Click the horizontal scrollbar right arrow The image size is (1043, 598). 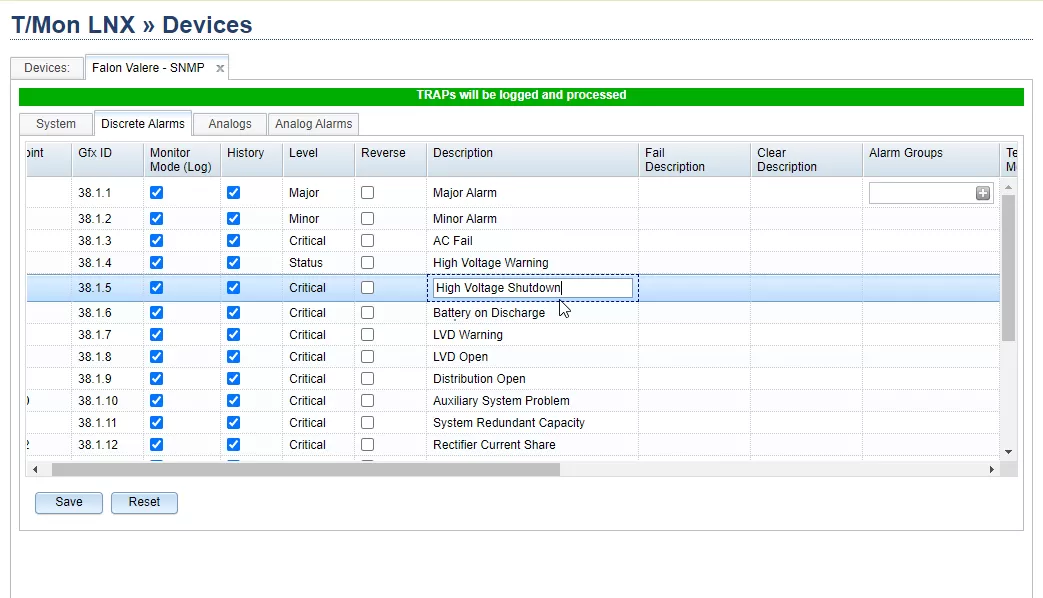(x=992, y=469)
